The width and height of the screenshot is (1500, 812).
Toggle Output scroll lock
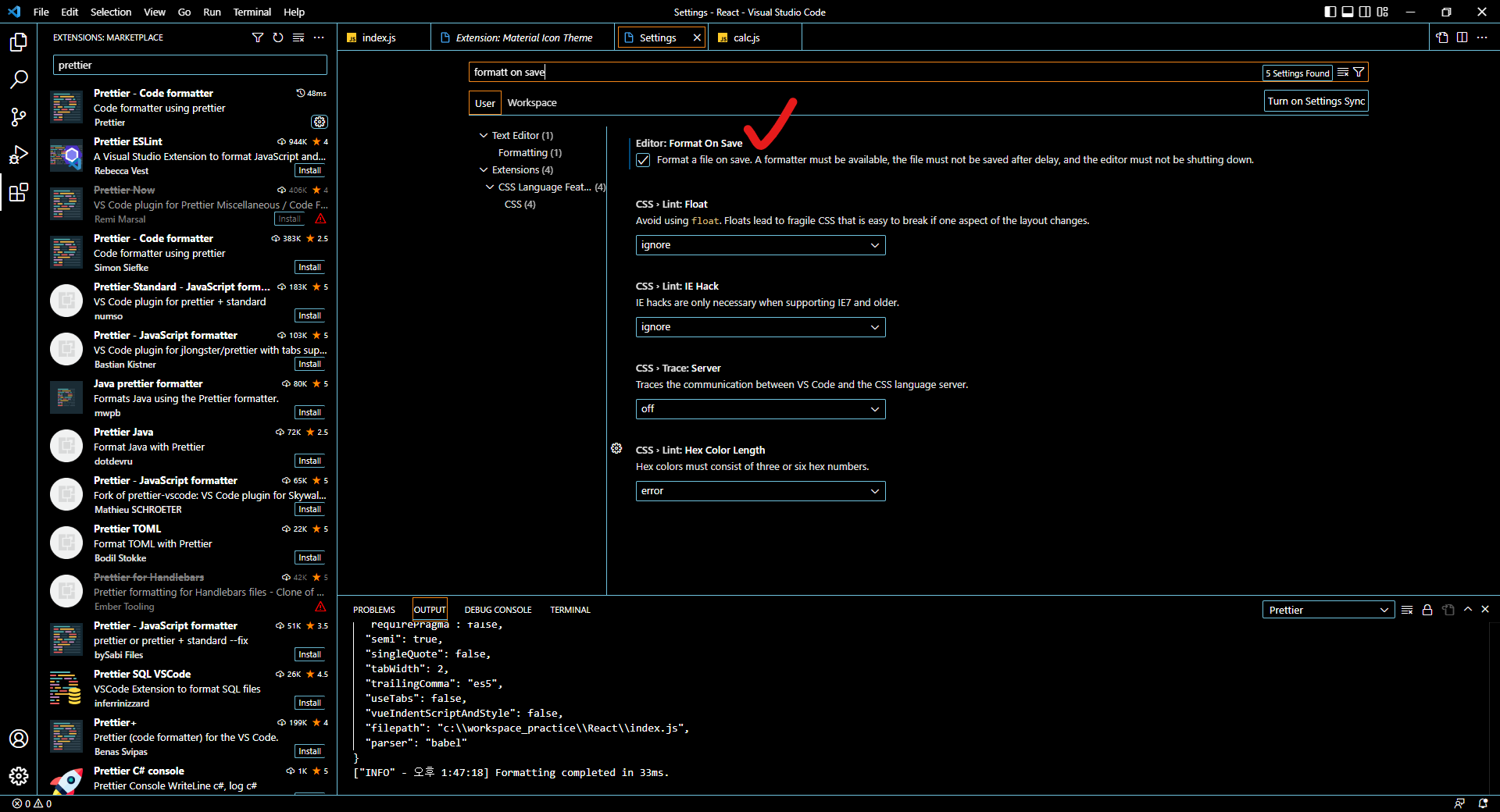point(1427,610)
